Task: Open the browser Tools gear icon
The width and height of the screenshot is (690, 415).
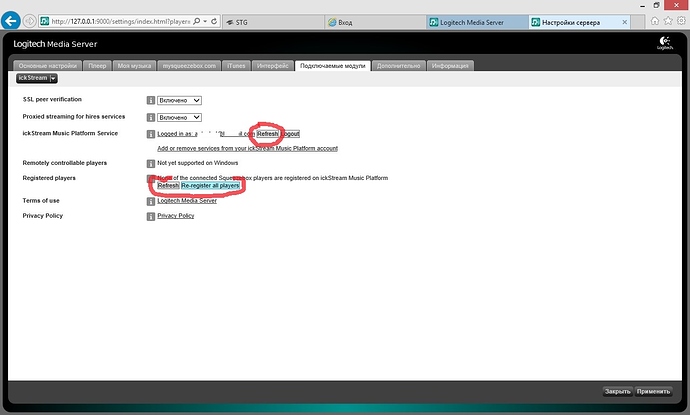Action: 681,21
